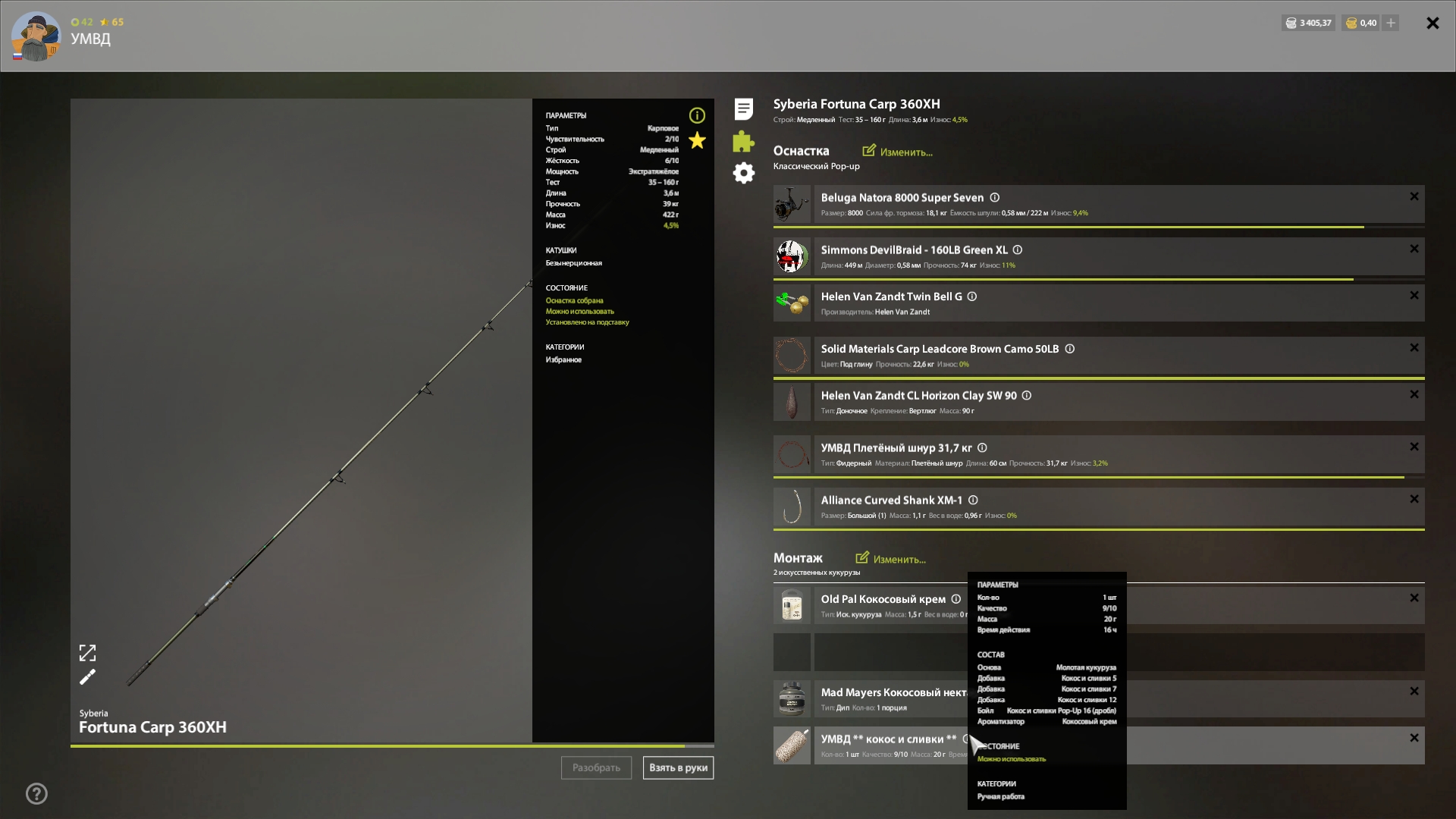Toggle the favorite star for the rod

click(697, 141)
